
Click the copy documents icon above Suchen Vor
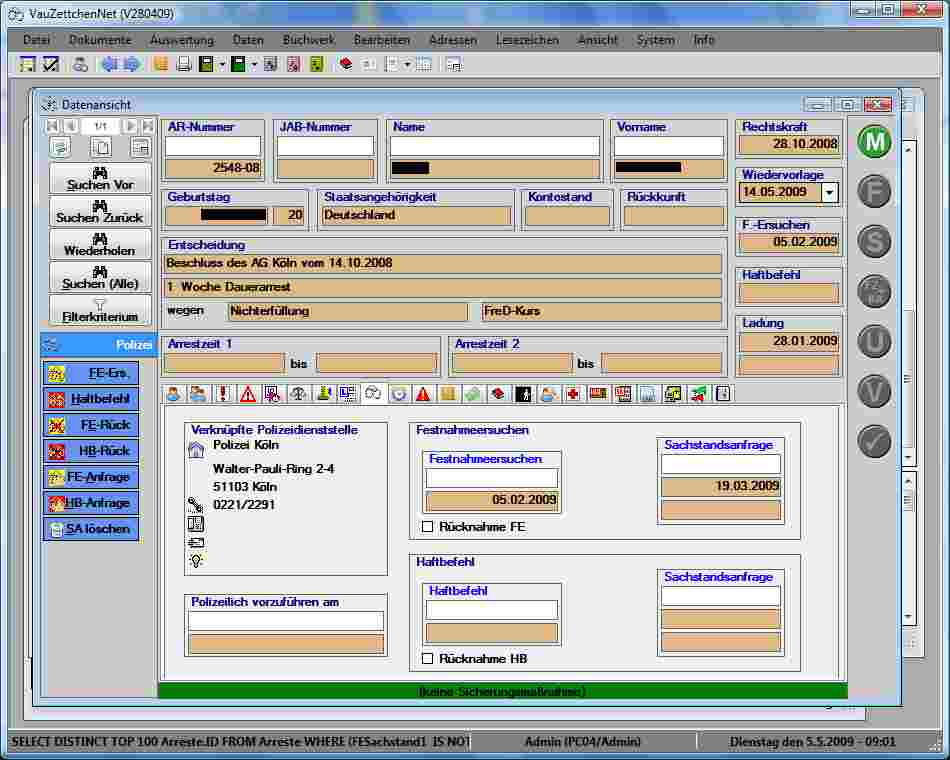click(x=101, y=147)
